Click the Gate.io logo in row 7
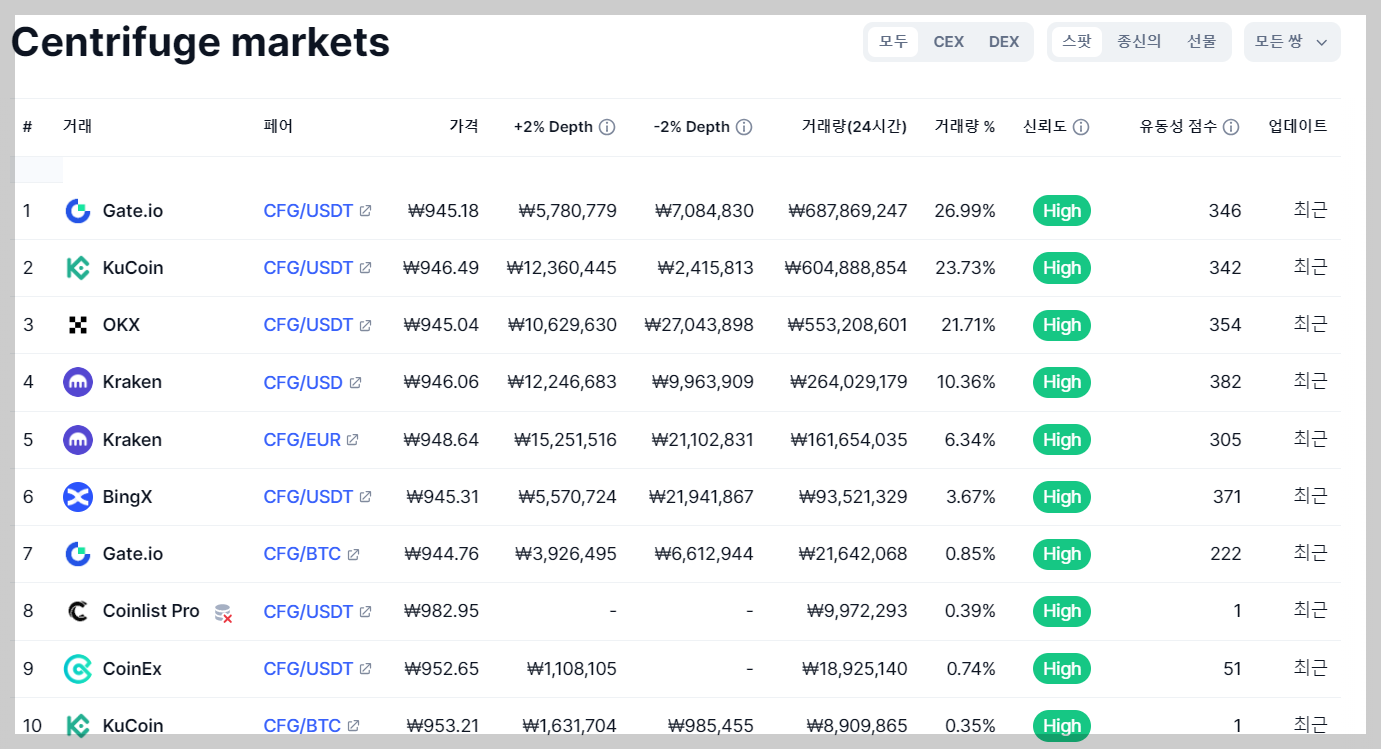This screenshot has height=749, width=1381. point(78,554)
